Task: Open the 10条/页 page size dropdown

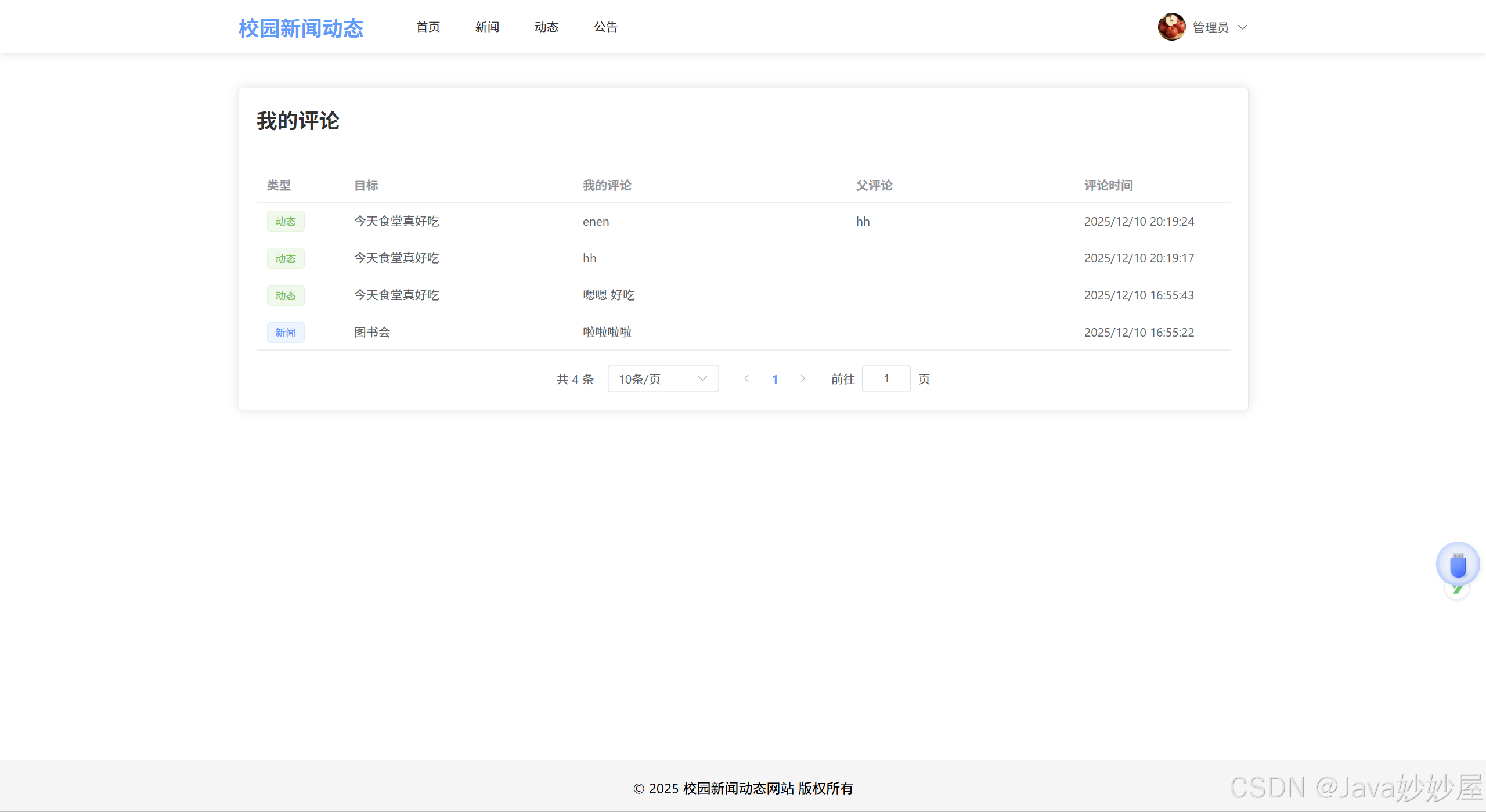Action: tap(663, 378)
